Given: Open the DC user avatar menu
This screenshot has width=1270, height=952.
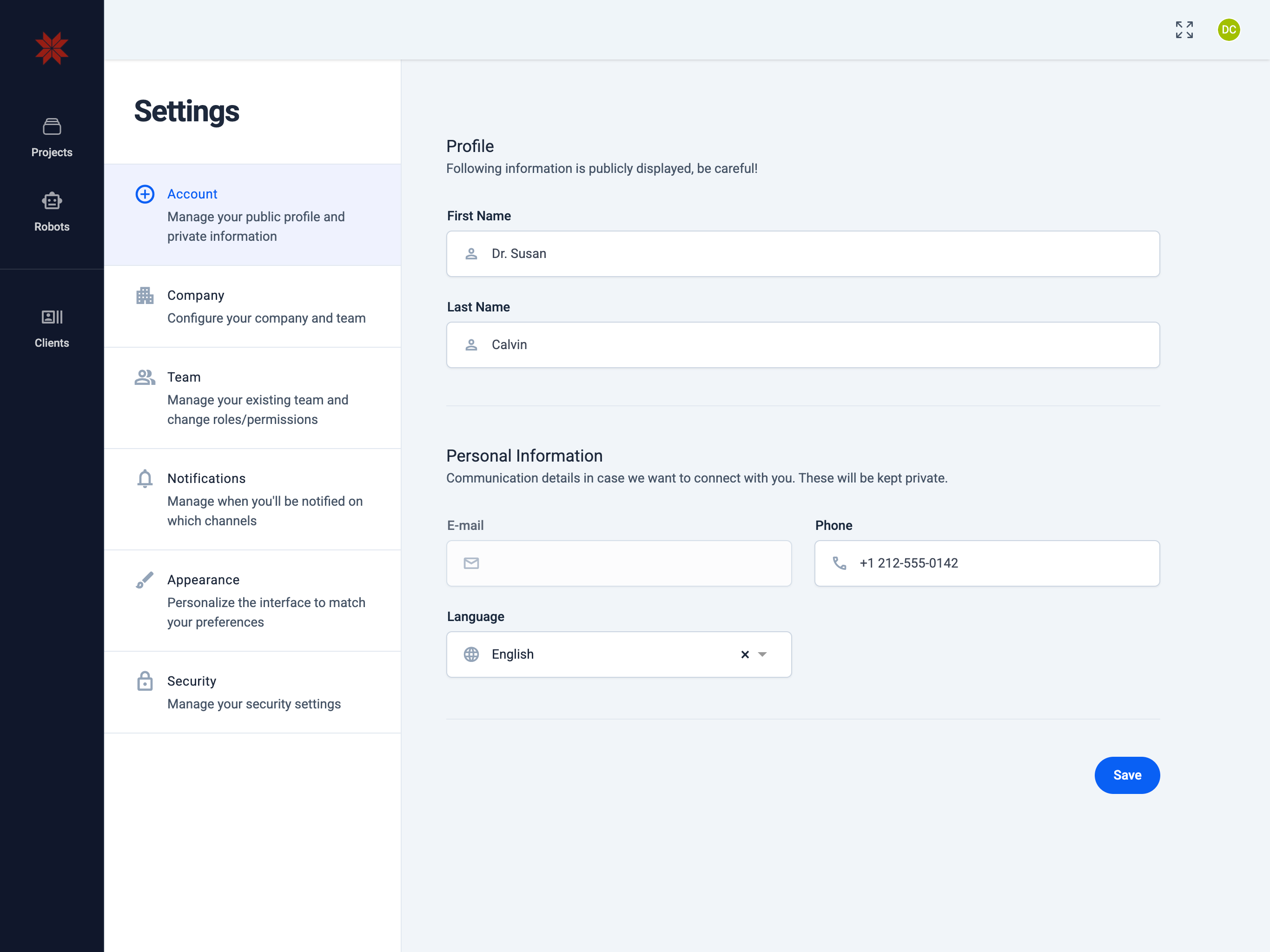Looking at the screenshot, I should point(1228,30).
